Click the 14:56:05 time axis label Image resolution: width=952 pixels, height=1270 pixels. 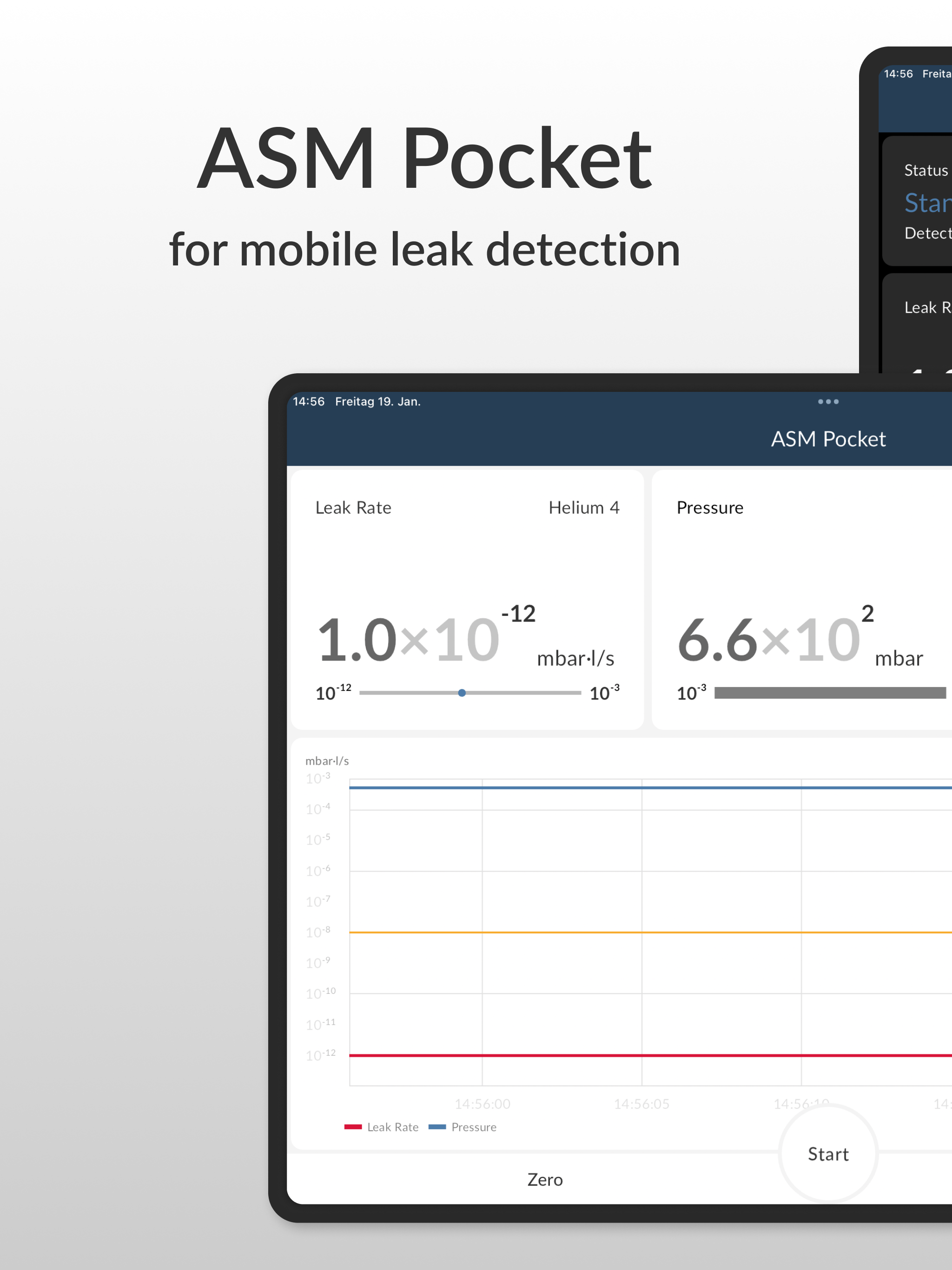coord(641,1104)
